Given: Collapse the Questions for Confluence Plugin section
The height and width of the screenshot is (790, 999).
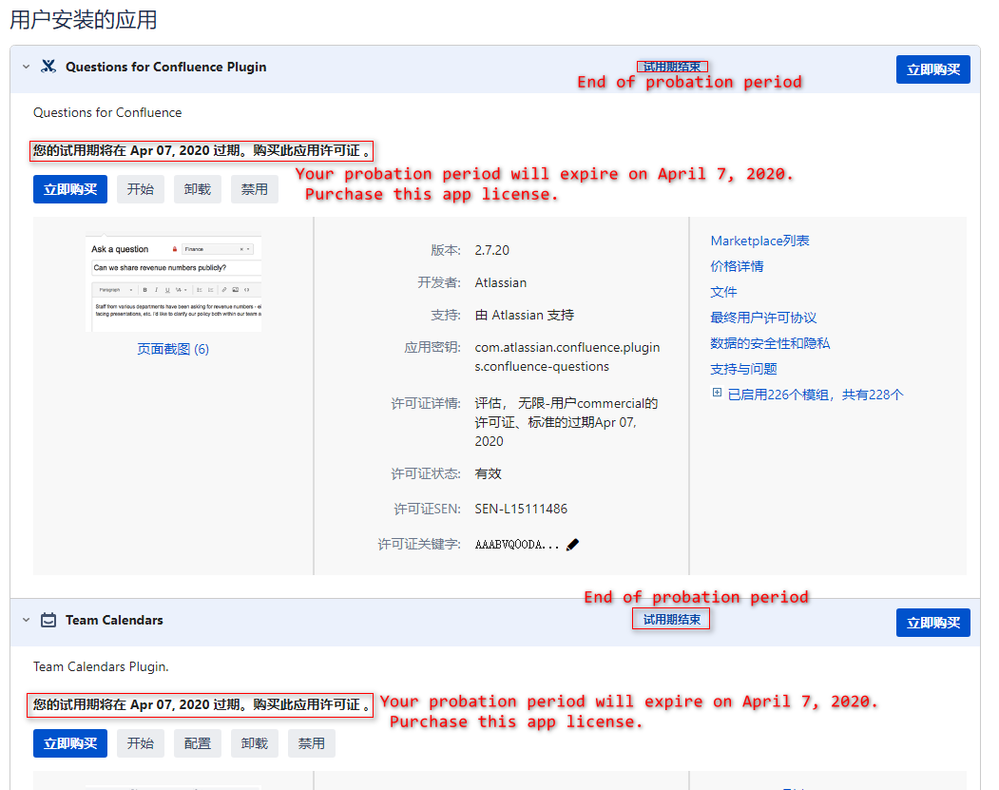Looking at the screenshot, I should 26,66.
